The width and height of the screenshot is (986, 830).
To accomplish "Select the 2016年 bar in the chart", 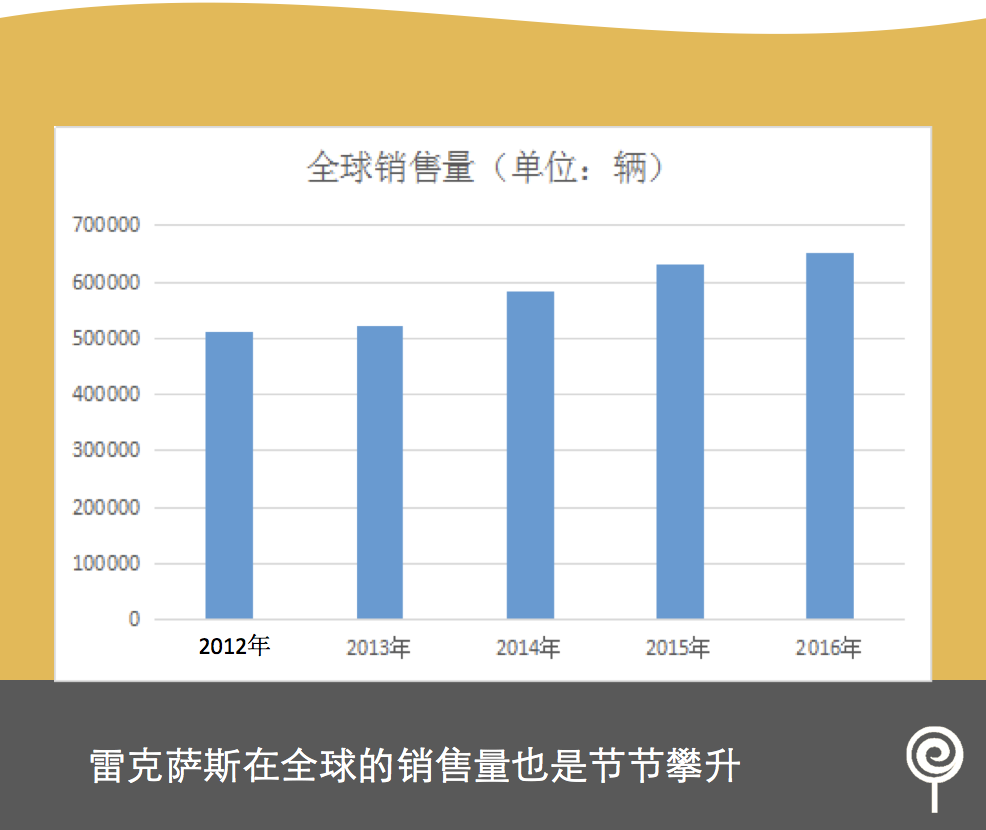I will [x=830, y=436].
